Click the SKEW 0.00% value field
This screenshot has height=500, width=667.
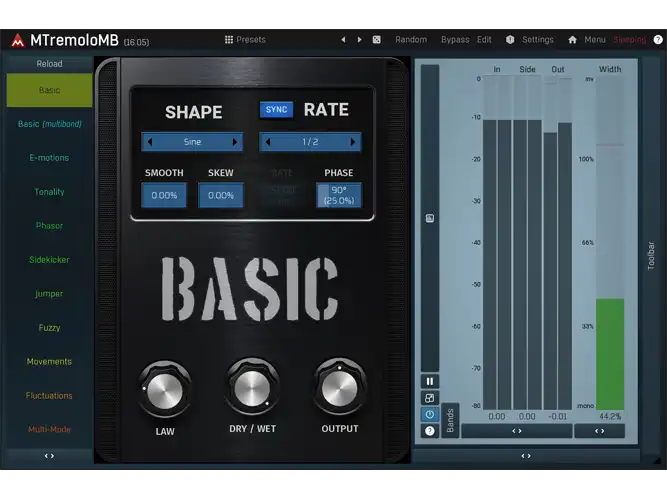[221, 195]
